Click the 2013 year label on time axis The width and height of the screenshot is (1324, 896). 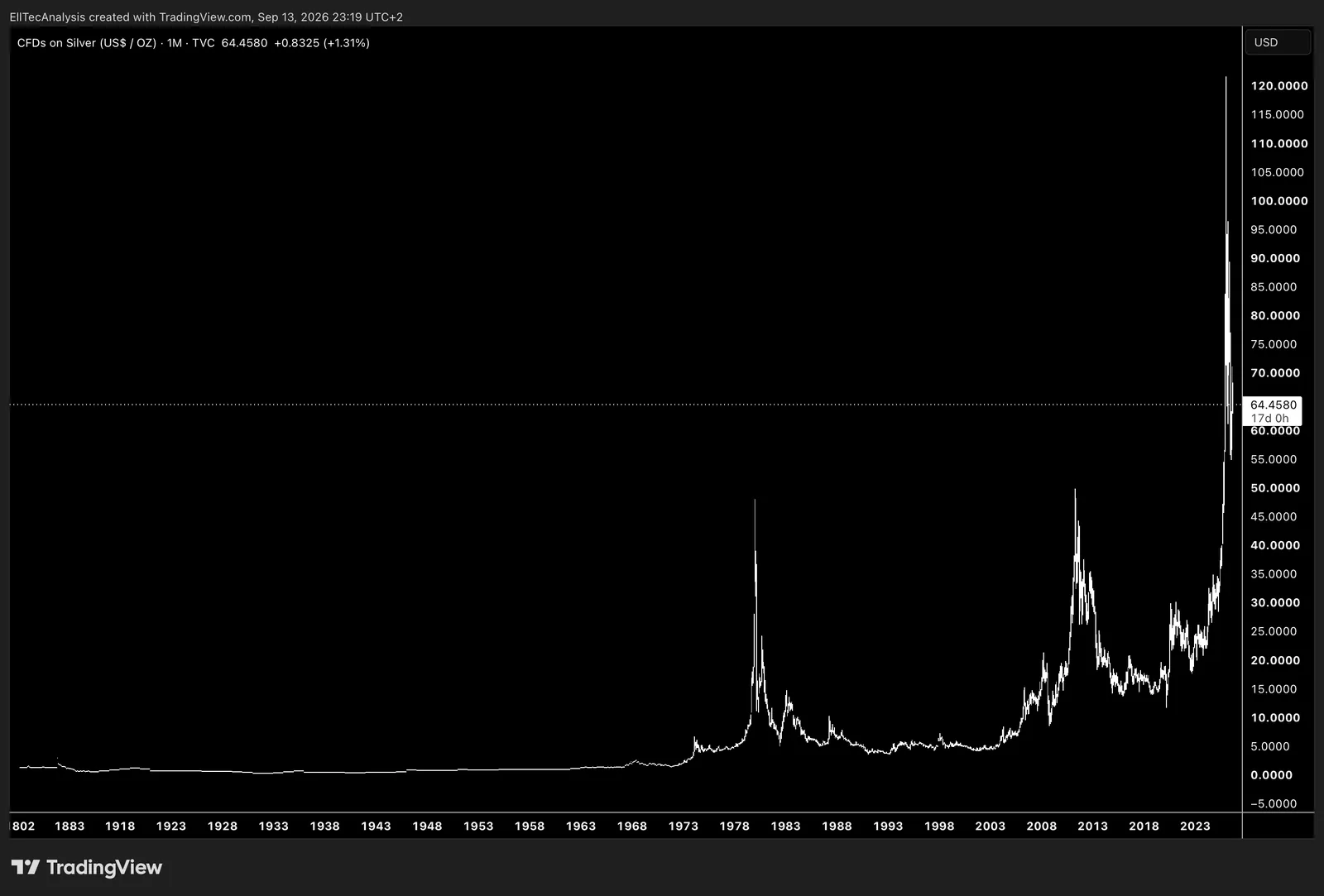click(x=1092, y=826)
